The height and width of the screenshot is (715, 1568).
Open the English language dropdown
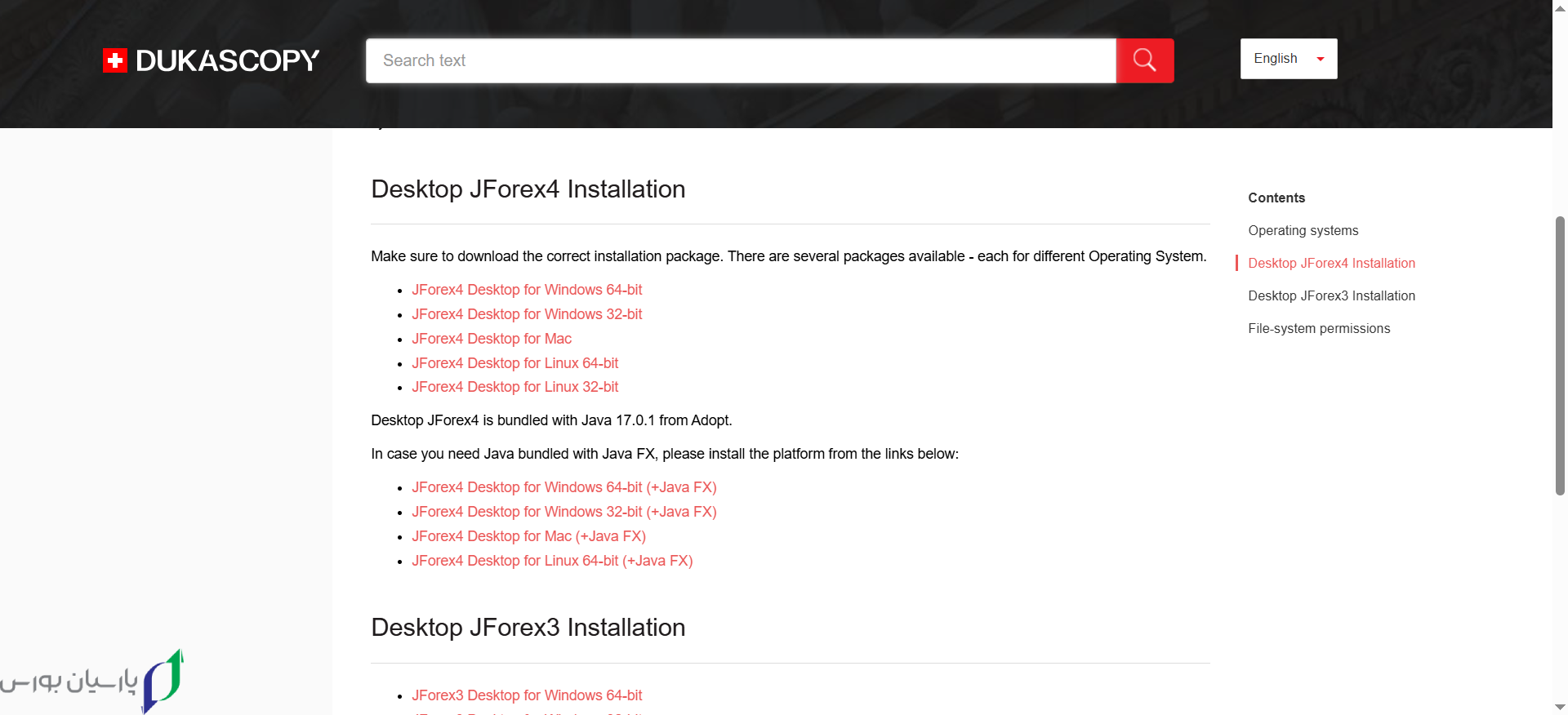tap(1289, 59)
